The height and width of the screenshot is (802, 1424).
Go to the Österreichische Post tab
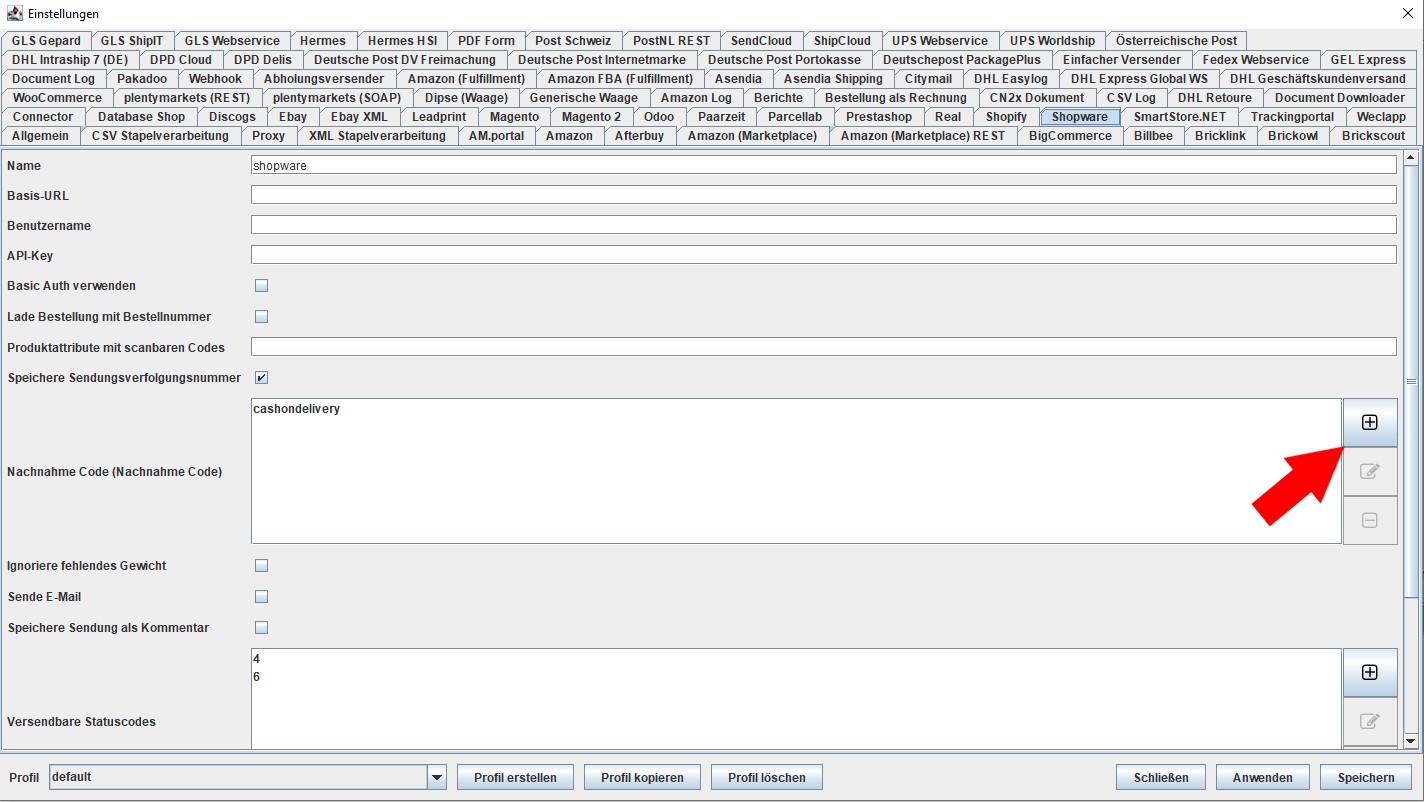(1177, 41)
